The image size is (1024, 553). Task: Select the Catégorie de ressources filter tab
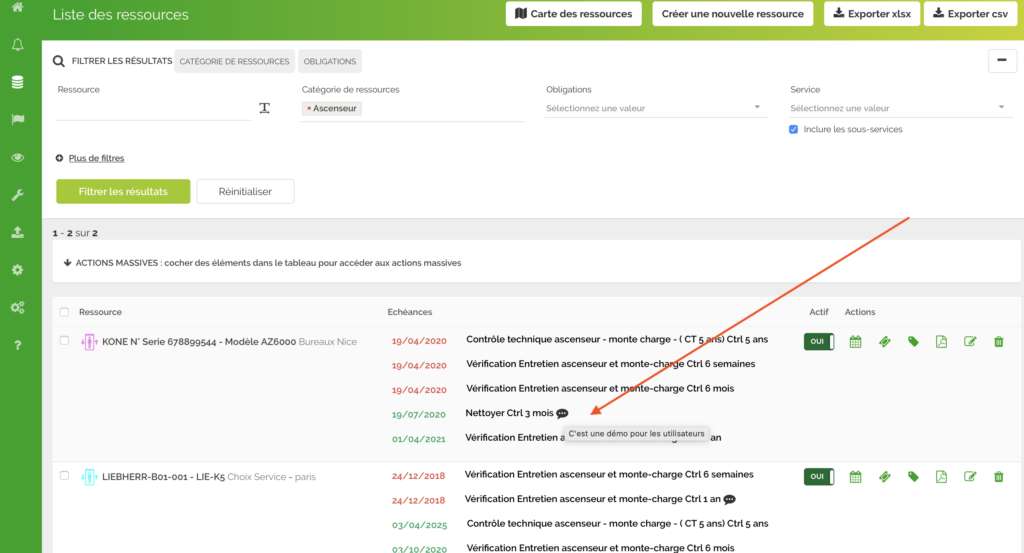point(234,61)
